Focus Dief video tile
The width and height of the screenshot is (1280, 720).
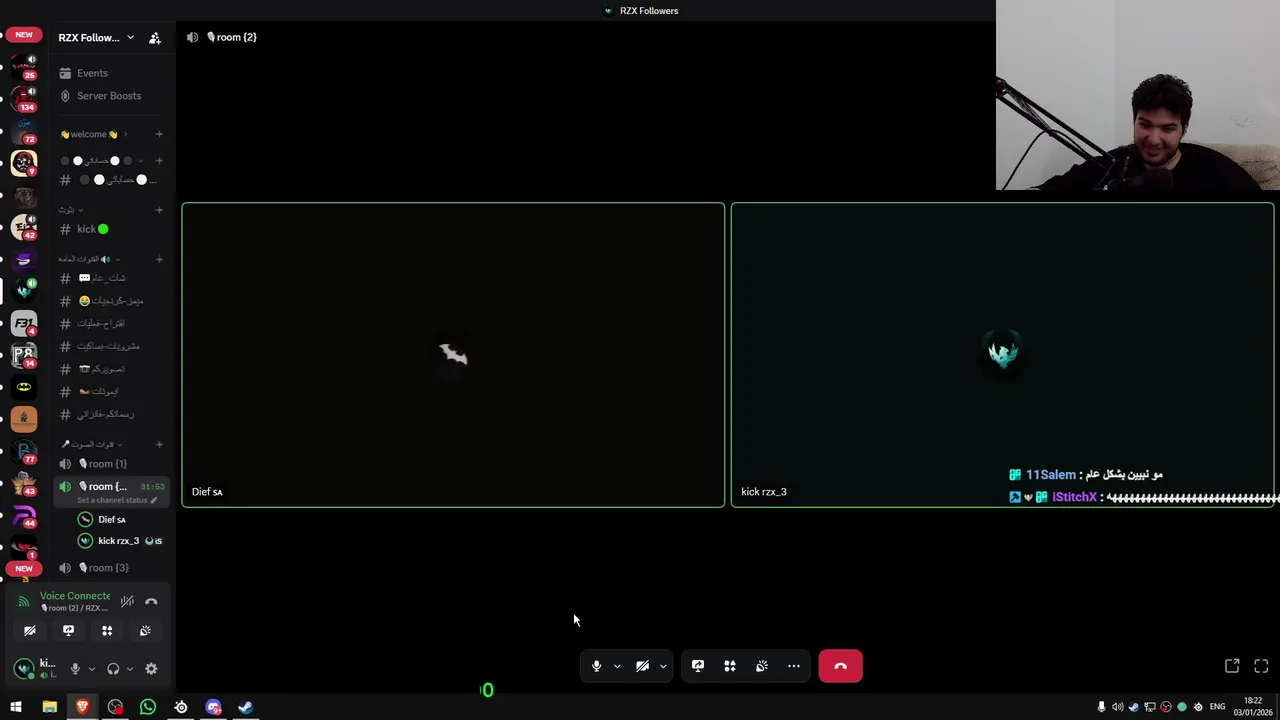point(453,355)
